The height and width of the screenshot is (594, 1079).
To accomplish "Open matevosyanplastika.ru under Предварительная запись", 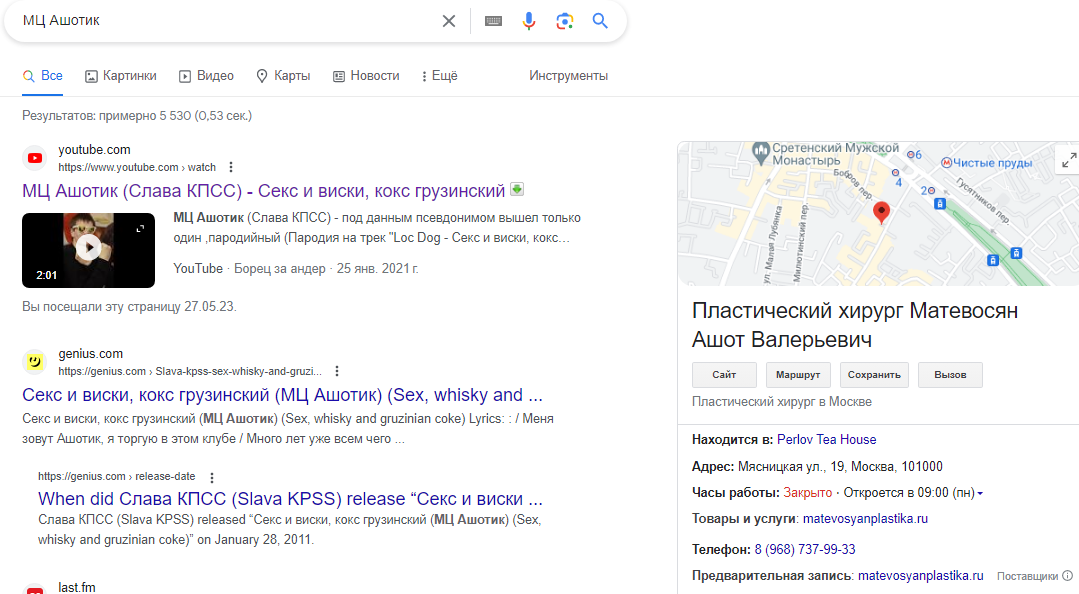I will (x=920, y=575).
